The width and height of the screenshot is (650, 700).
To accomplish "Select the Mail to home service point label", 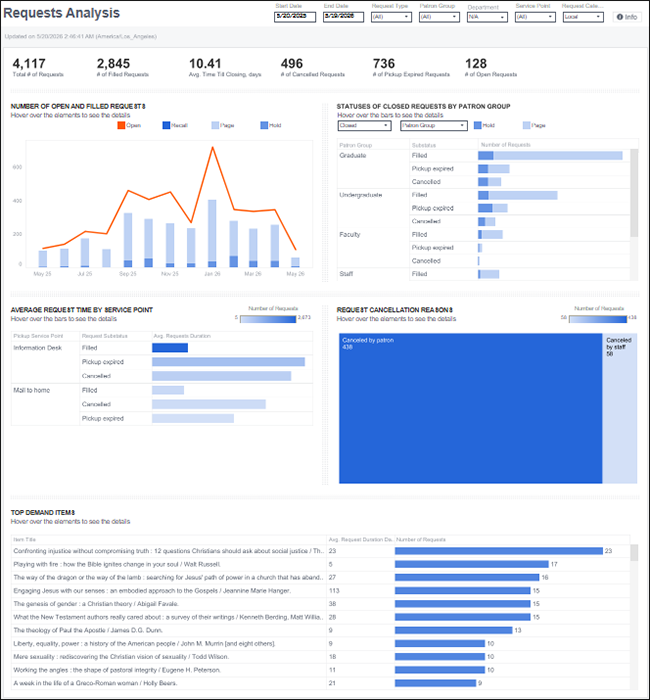I will pos(32,390).
